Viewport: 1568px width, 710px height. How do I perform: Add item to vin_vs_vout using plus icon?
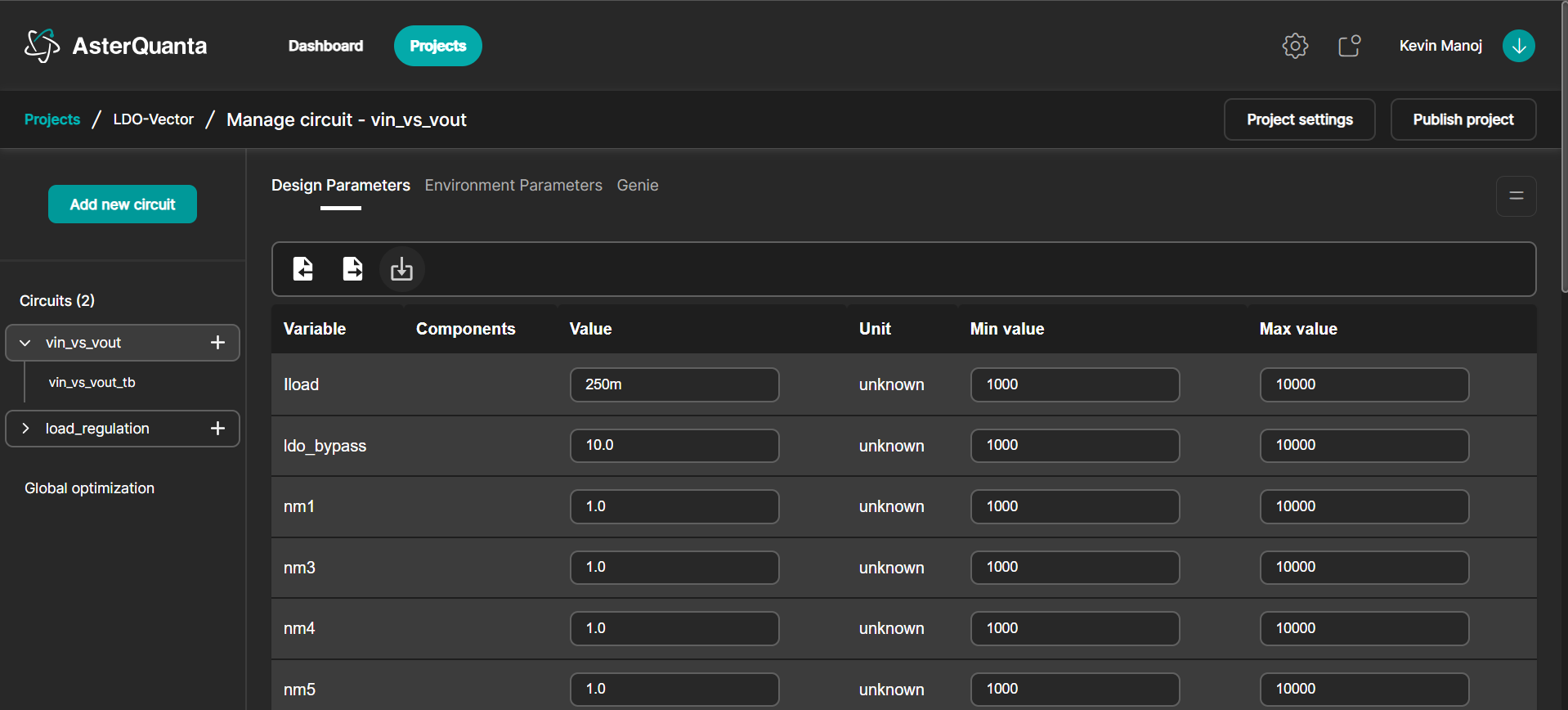pos(217,343)
